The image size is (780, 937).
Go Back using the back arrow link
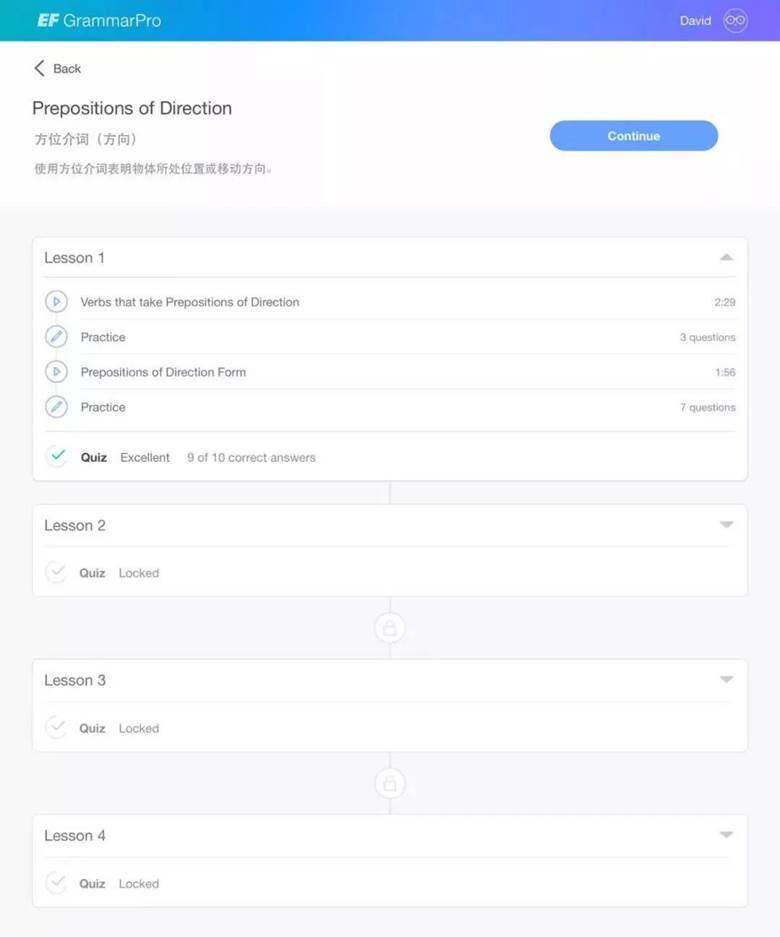57,69
